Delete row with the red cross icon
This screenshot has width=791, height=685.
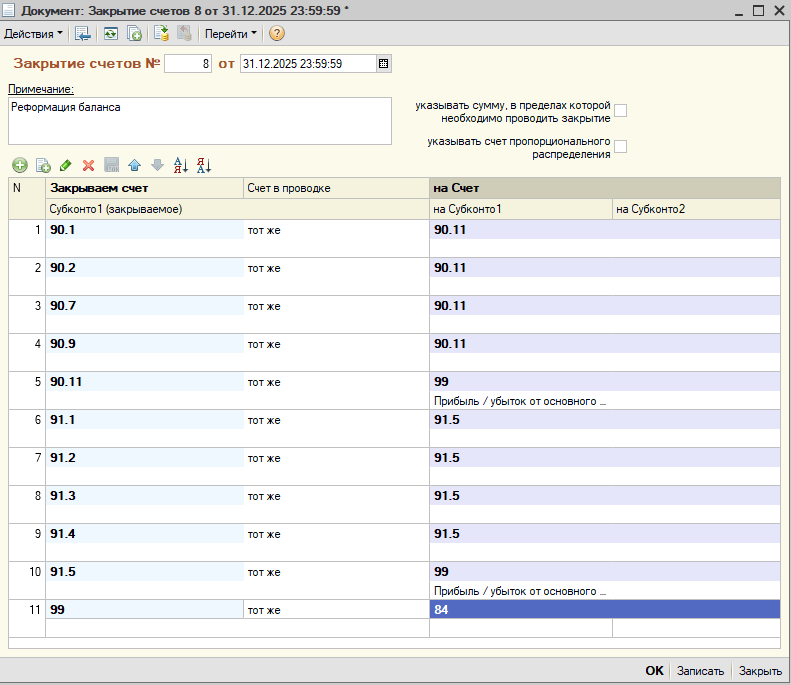click(x=88, y=165)
